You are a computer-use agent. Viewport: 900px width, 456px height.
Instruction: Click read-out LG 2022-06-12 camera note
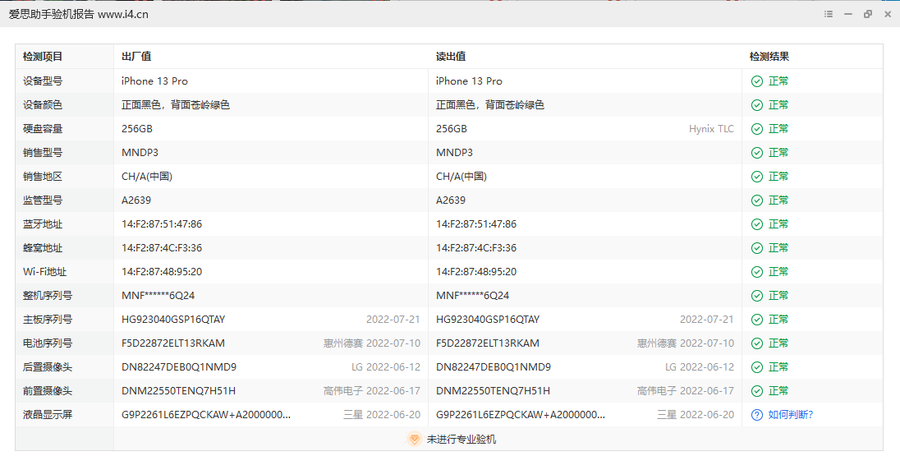(x=699, y=367)
